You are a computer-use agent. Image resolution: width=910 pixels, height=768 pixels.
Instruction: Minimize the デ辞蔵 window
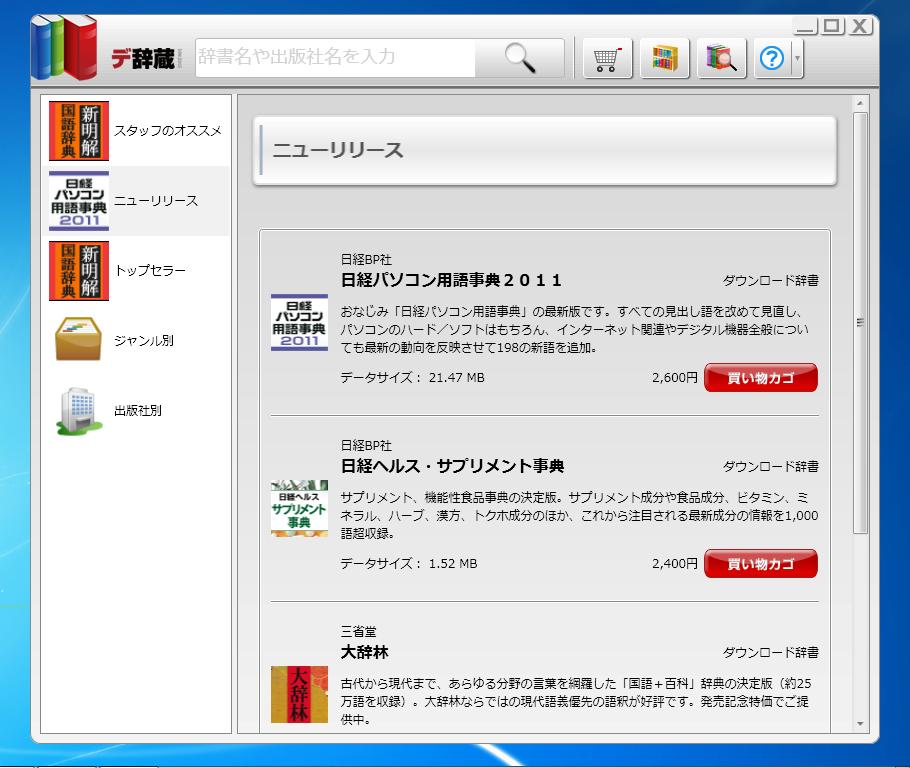point(807,27)
